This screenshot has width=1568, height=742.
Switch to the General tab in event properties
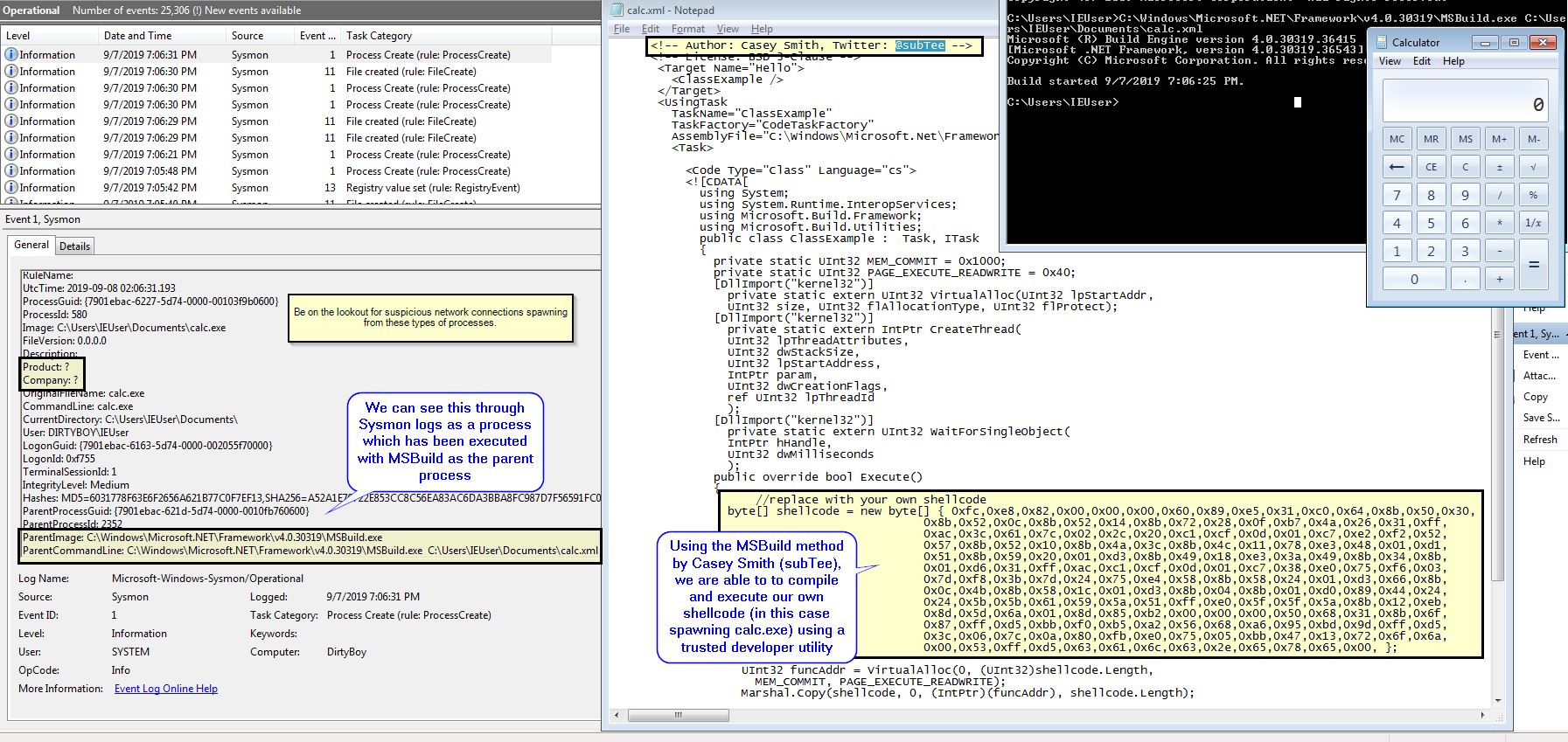pos(31,245)
